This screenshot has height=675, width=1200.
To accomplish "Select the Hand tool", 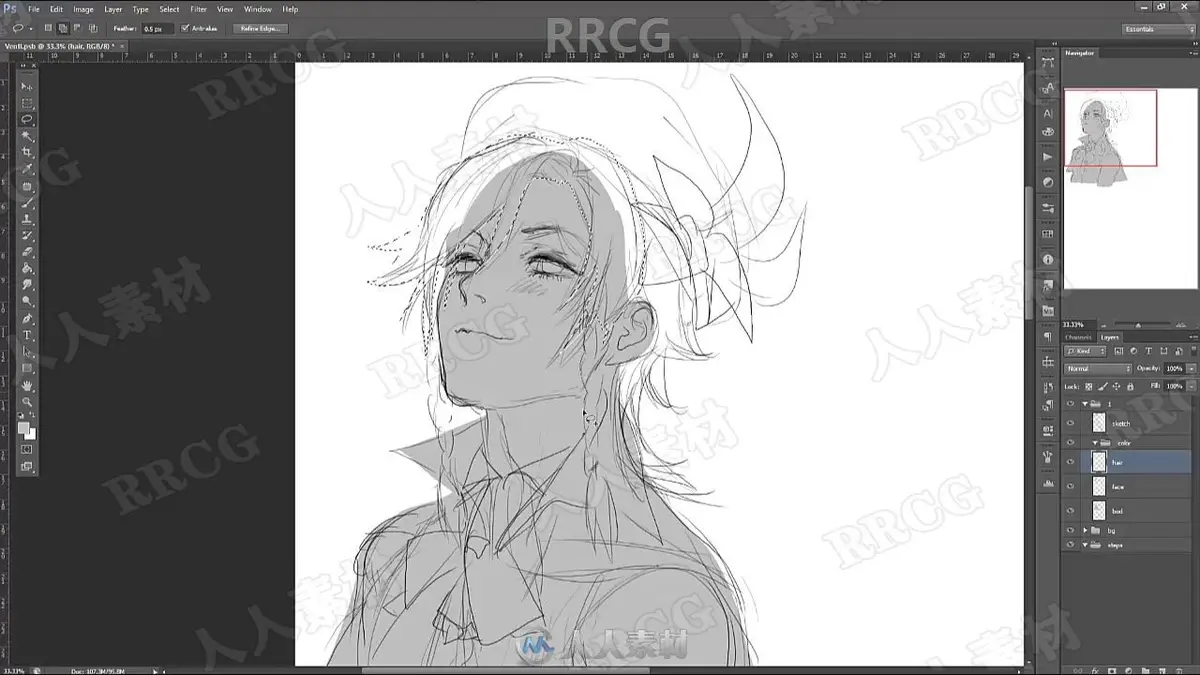I will 27,385.
